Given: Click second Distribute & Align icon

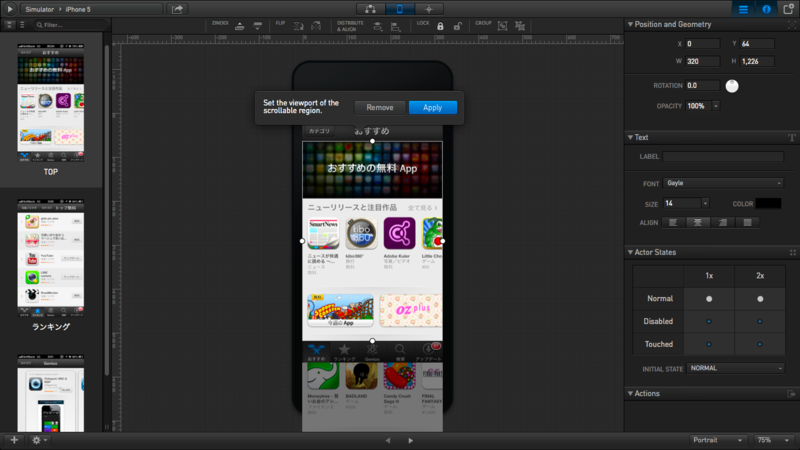Looking at the screenshot, I should 395,27.
